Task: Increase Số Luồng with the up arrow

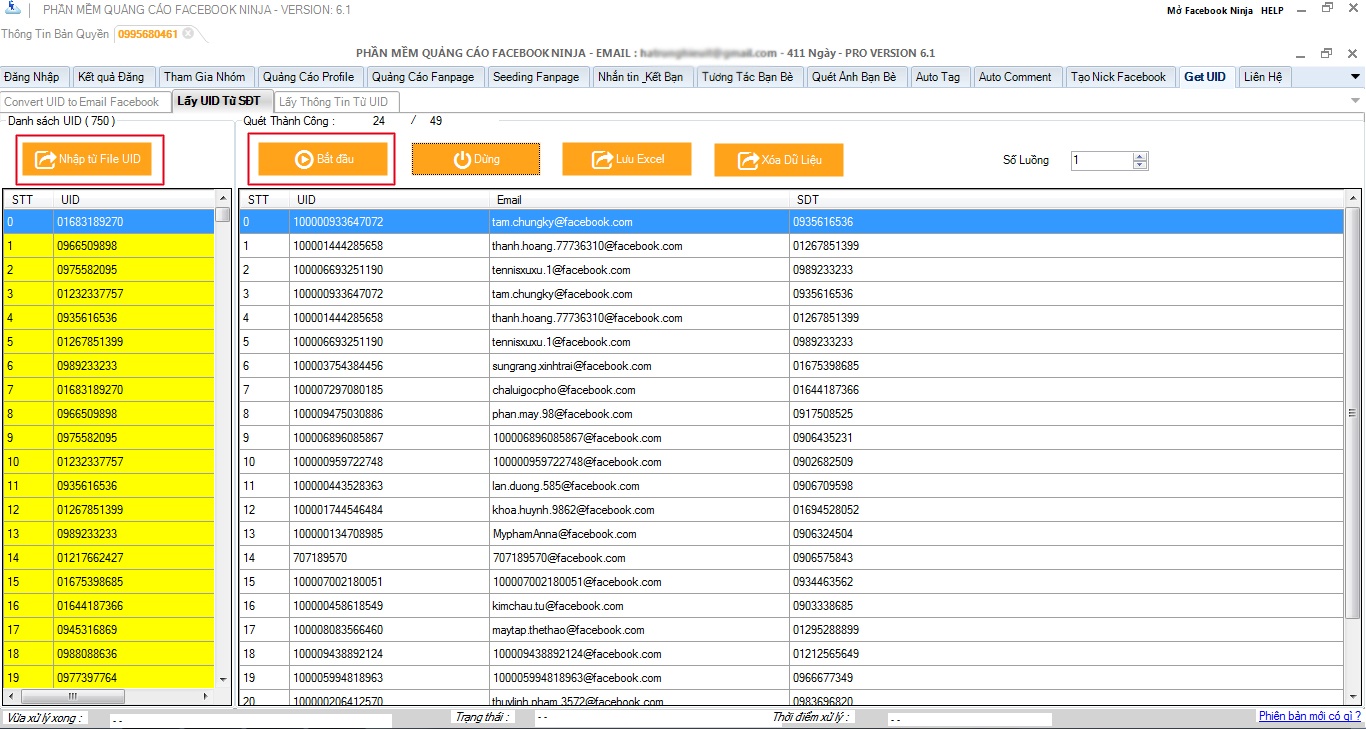Action: 1140,156
